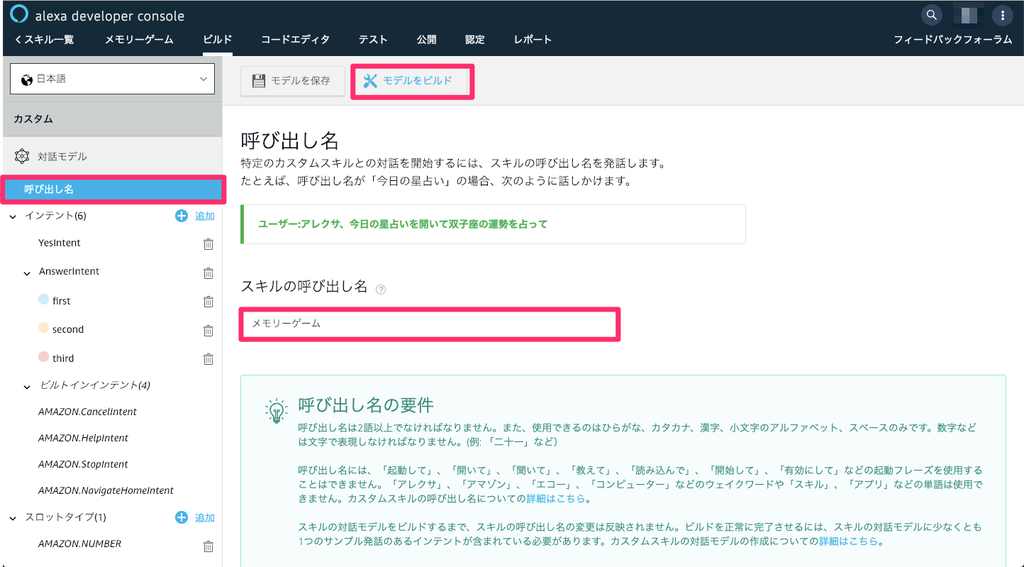Open the 認定 tab
Image resolution: width=1024 pixels, height=567 pixels.
[475, 40]
